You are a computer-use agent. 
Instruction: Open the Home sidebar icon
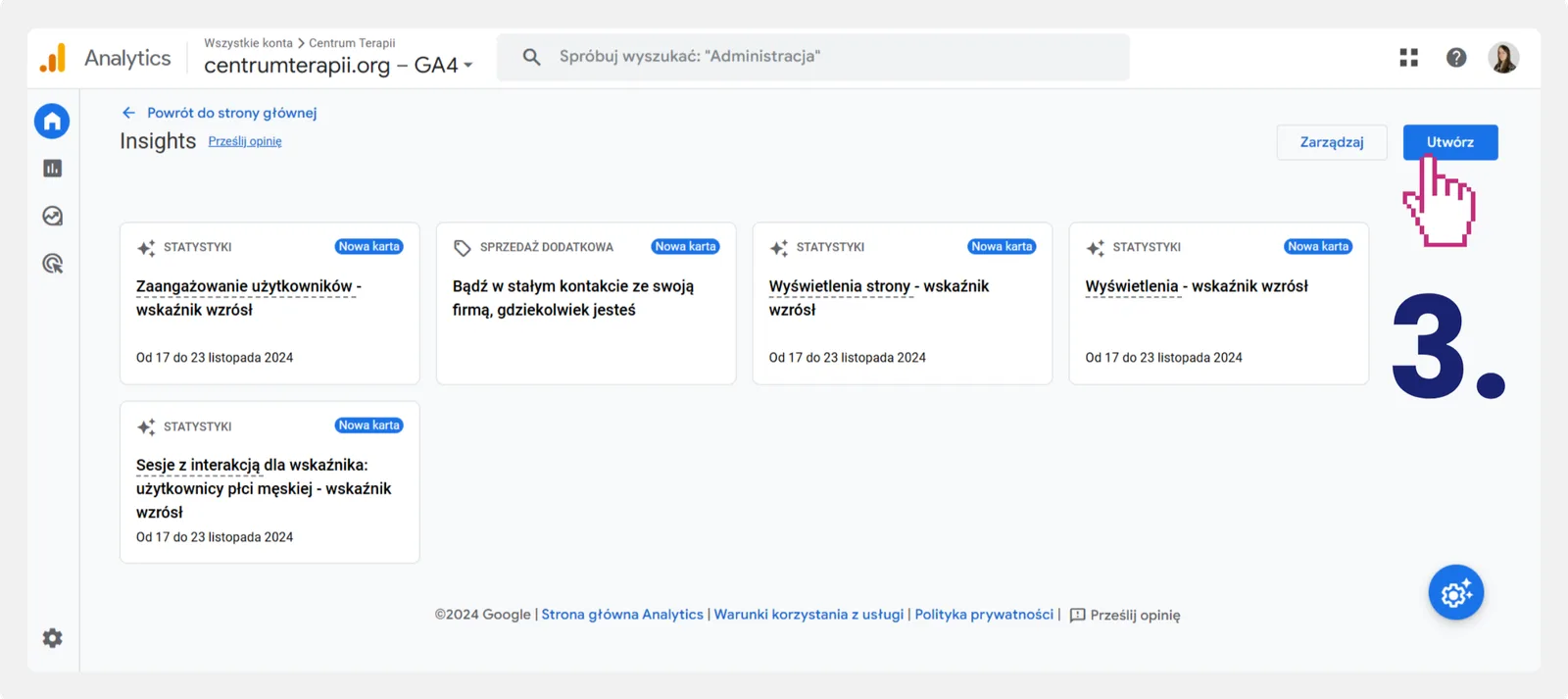coord(52,121)
